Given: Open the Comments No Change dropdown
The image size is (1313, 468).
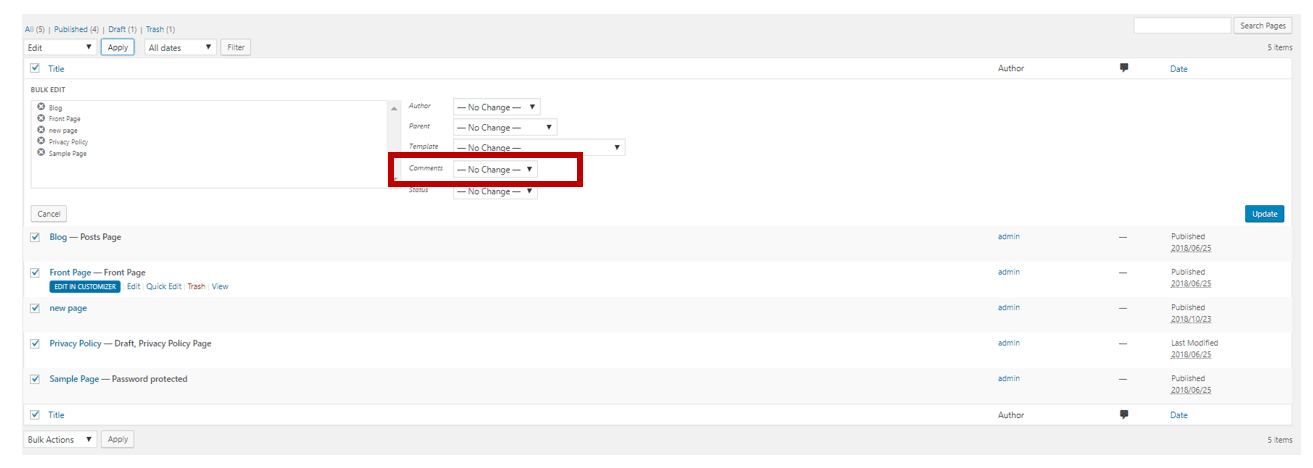Looking at the screenshot, I should pyautogui.click(x=495, y=169).
